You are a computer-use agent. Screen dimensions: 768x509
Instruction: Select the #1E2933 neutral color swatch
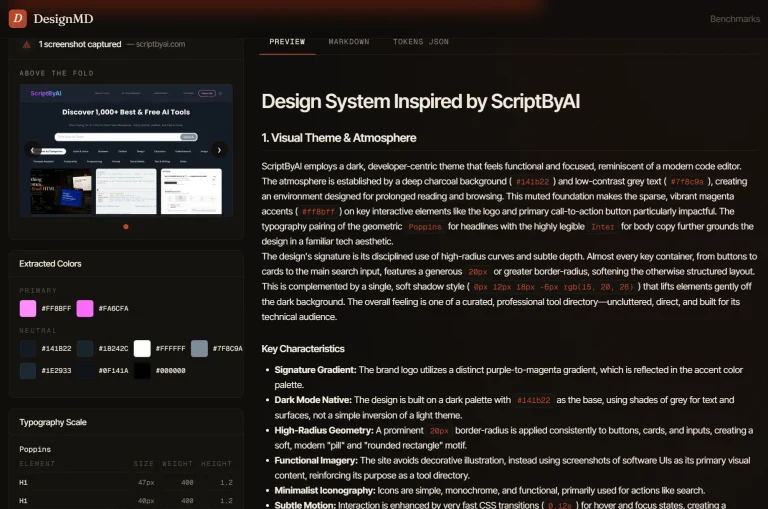[28, 370]
